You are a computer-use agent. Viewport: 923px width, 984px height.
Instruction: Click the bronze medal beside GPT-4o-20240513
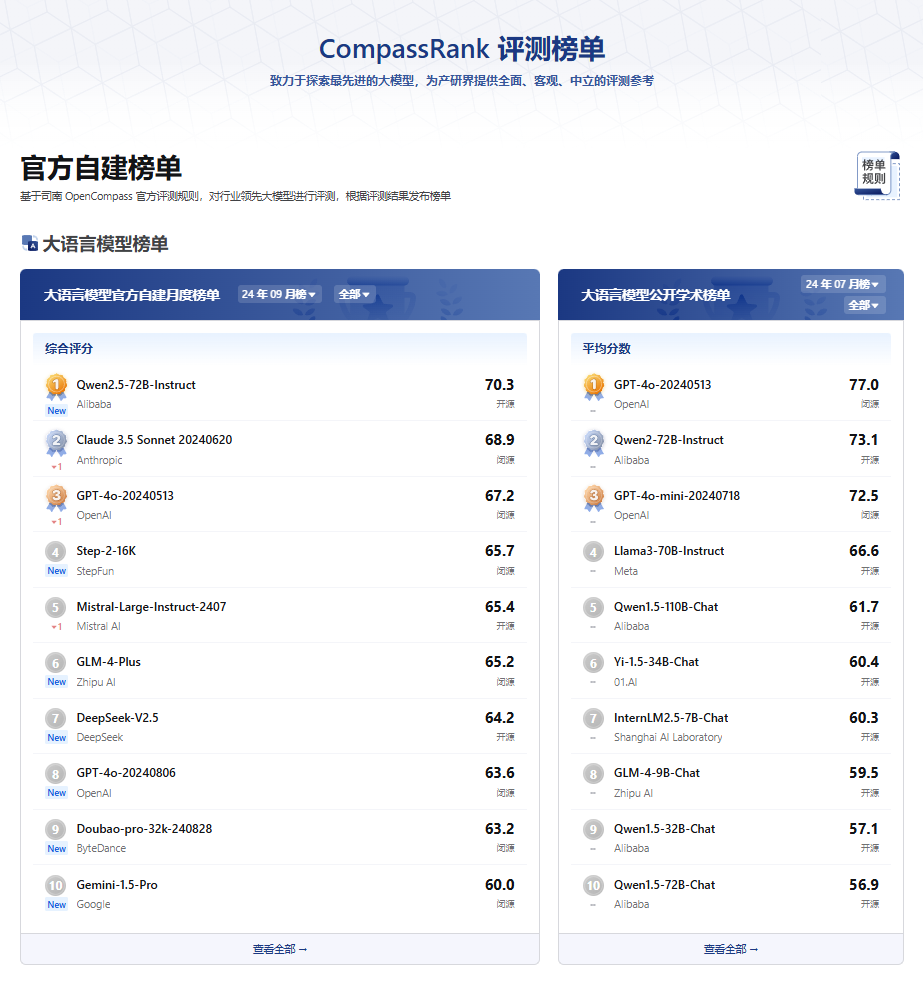pos(56,496)
